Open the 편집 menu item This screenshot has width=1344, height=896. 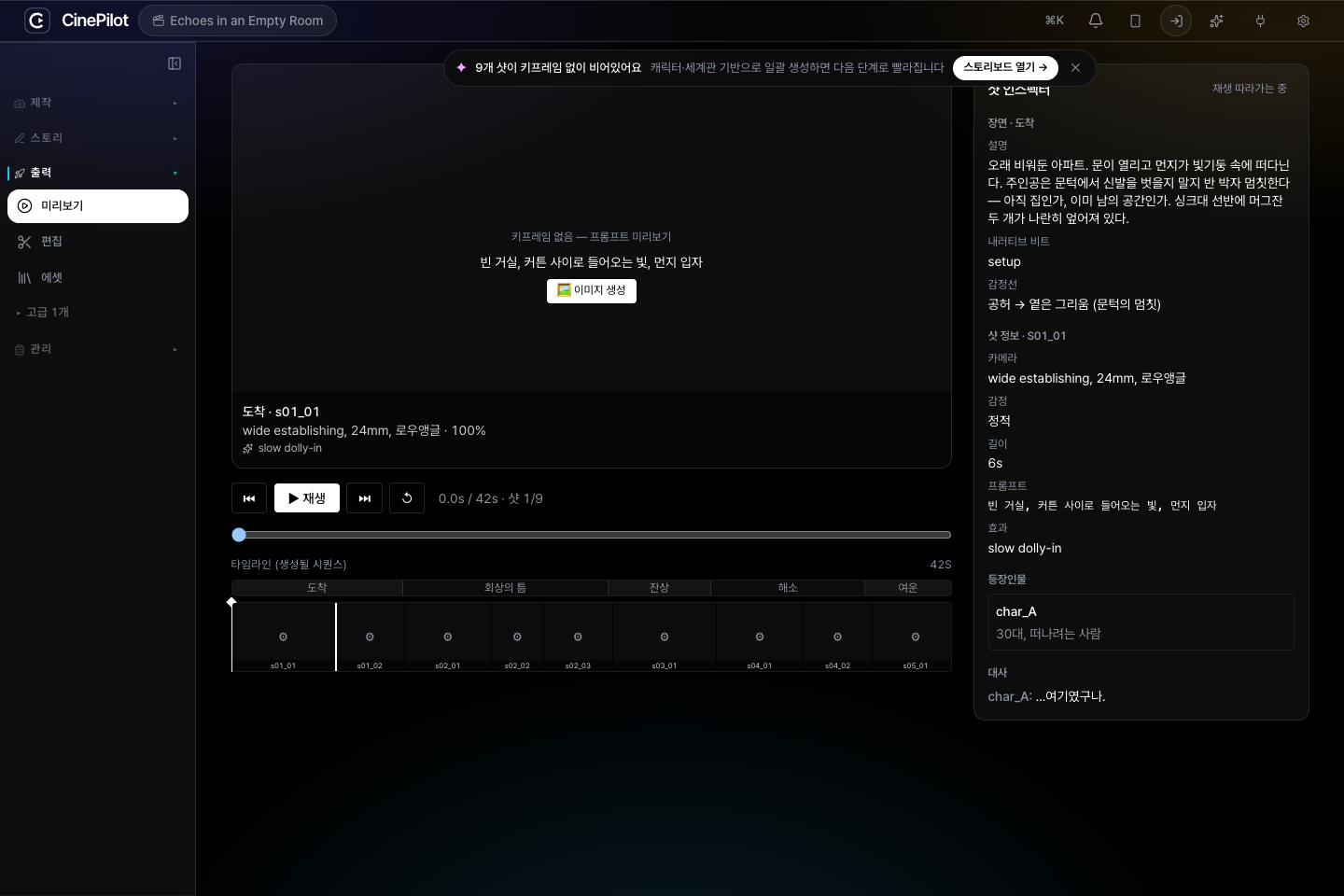[97, 242]
